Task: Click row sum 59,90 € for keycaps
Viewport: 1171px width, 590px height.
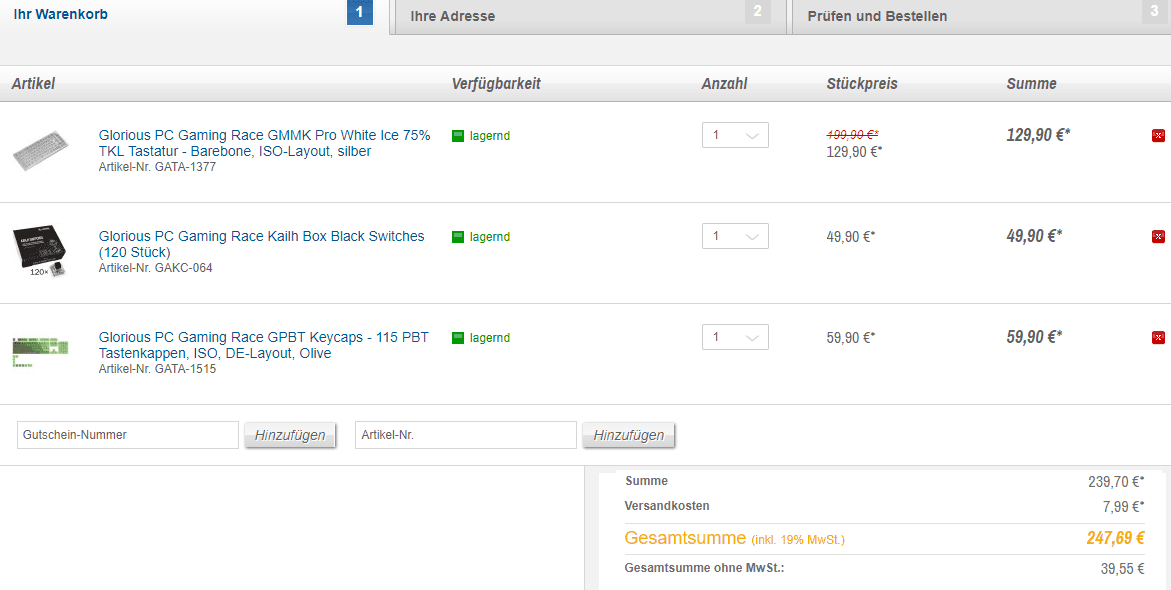Action: (x=1034, y=337)
